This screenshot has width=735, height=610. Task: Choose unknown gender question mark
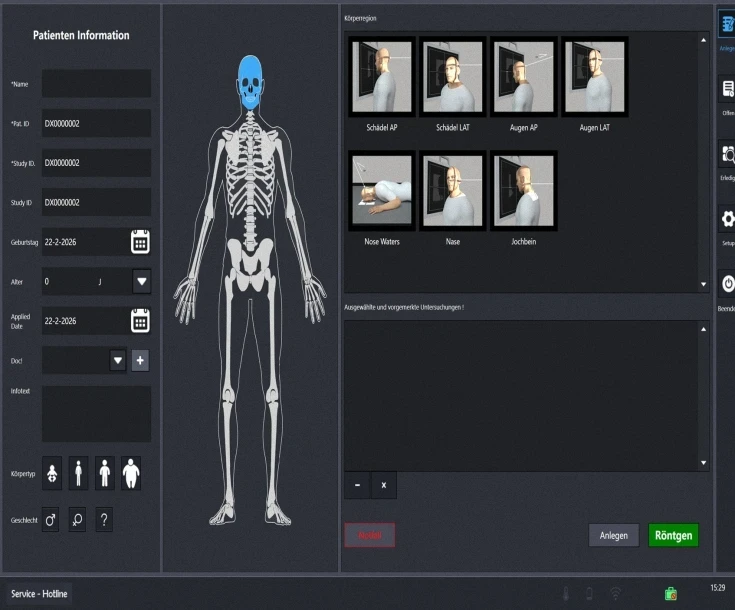coord(104,520)
